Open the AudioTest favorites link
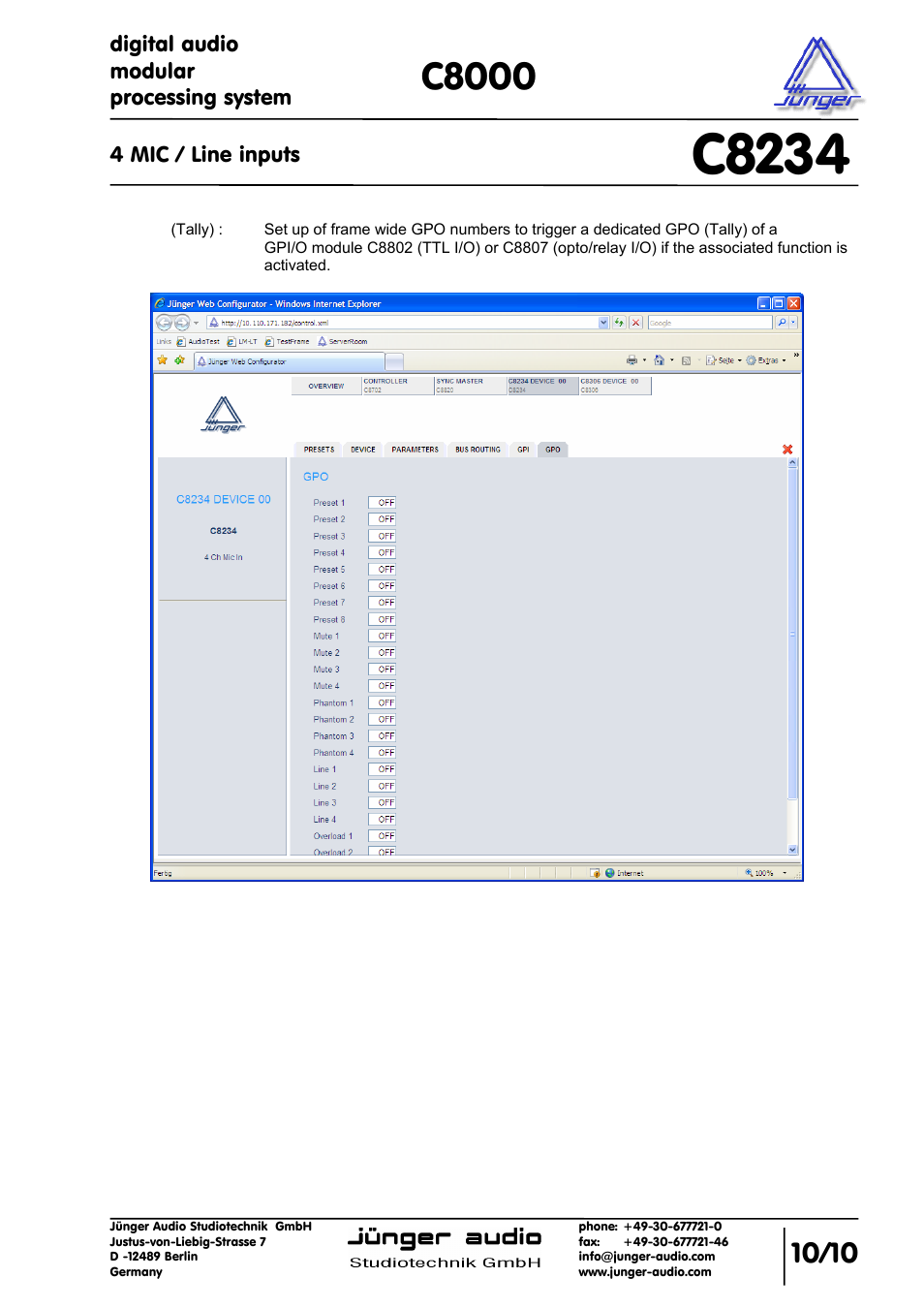The image size is (924, 1309). (x=198, y=342)
